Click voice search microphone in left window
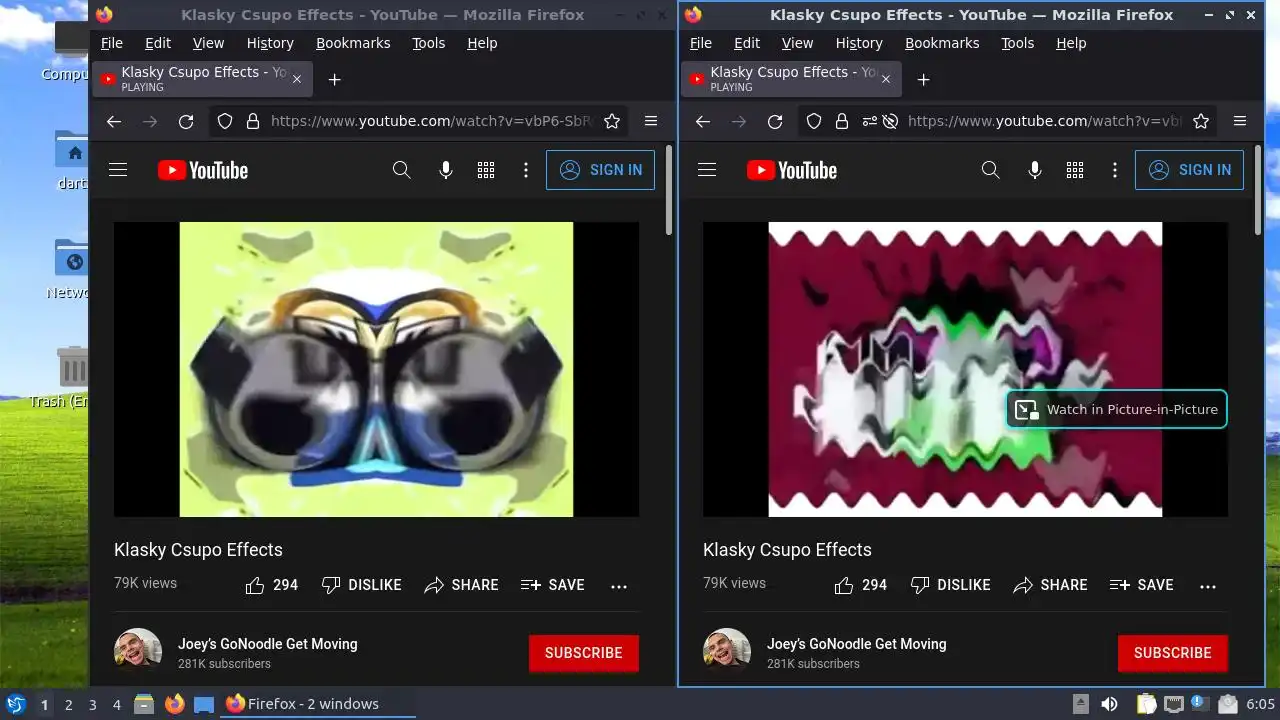Viewport: 1280px width, 720px height. coord(446,170)
